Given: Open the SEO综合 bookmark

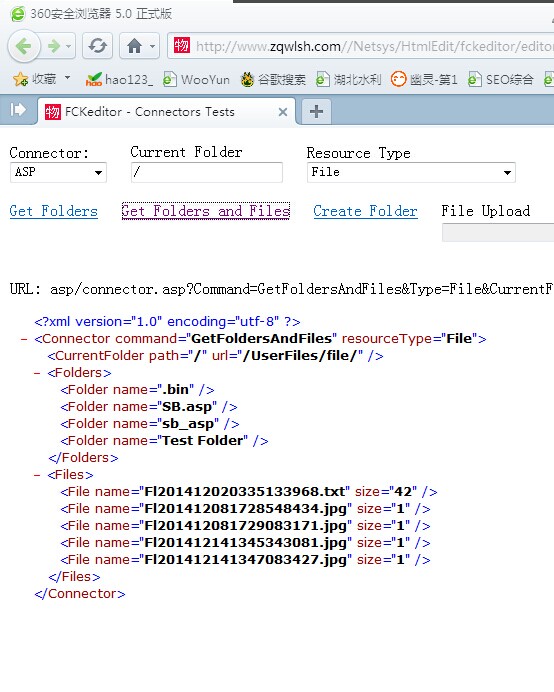Looking at the screenshot, I should (x=501, y=79).
